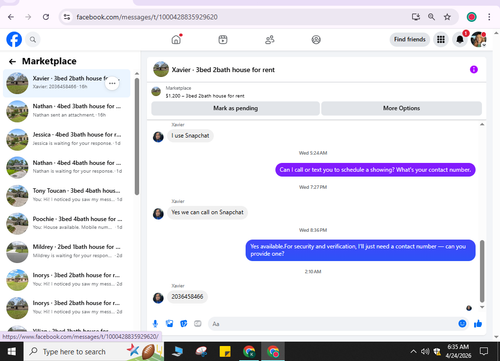Viewport: 500px width, 361px height.
Task: Open Chrome three-dot menu
Action: 489,17
